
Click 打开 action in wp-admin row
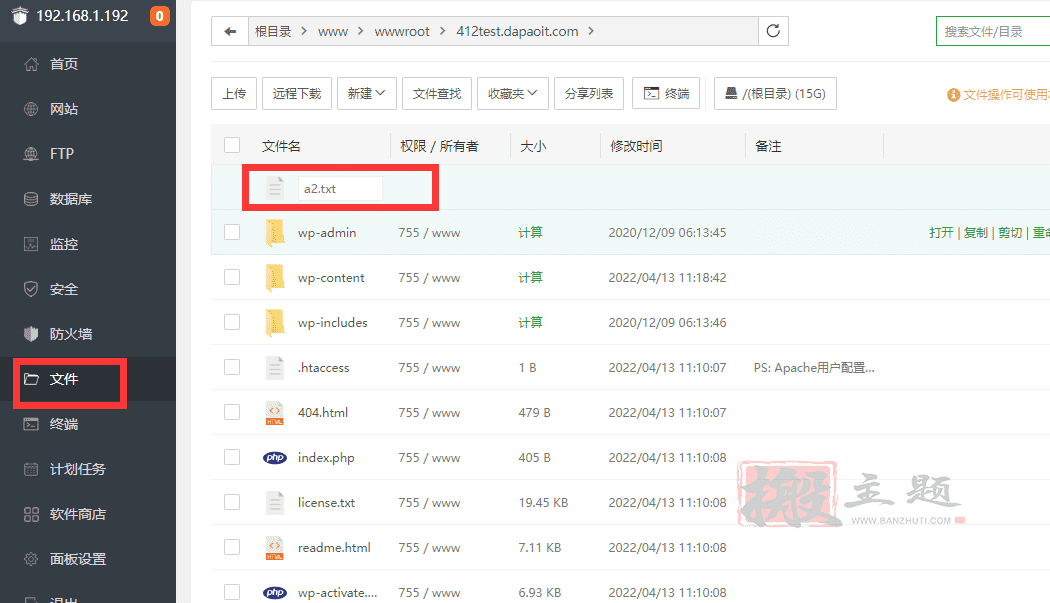point(941,232)
